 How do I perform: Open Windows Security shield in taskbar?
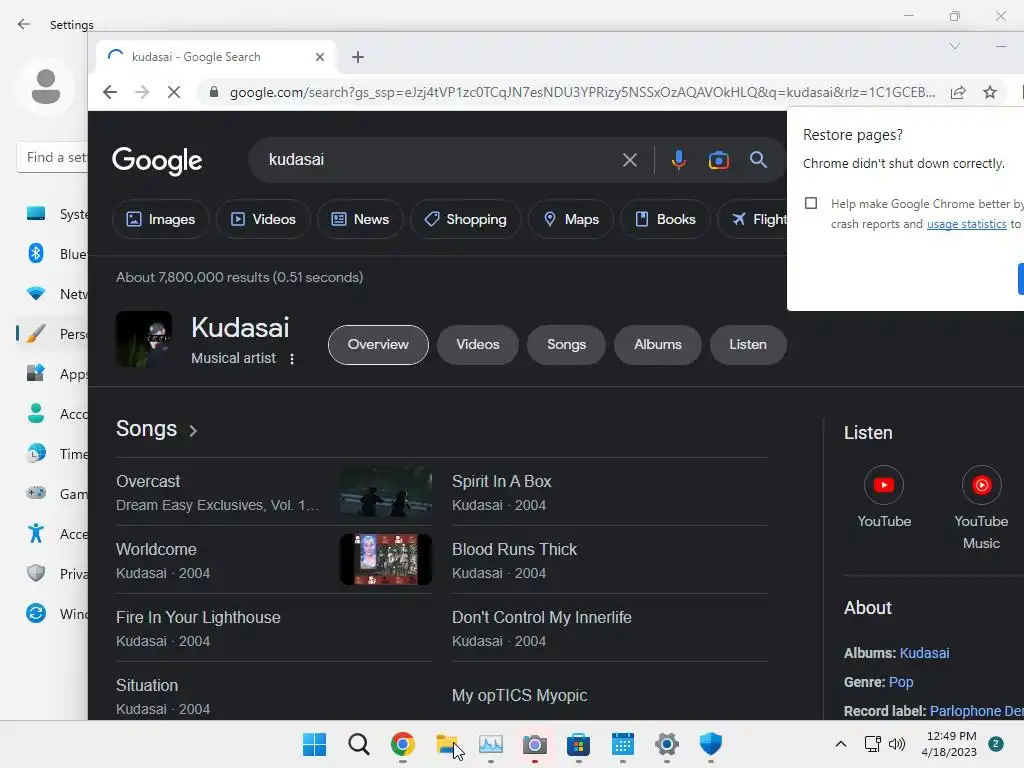pyautogui.click(x=710, y=744)
